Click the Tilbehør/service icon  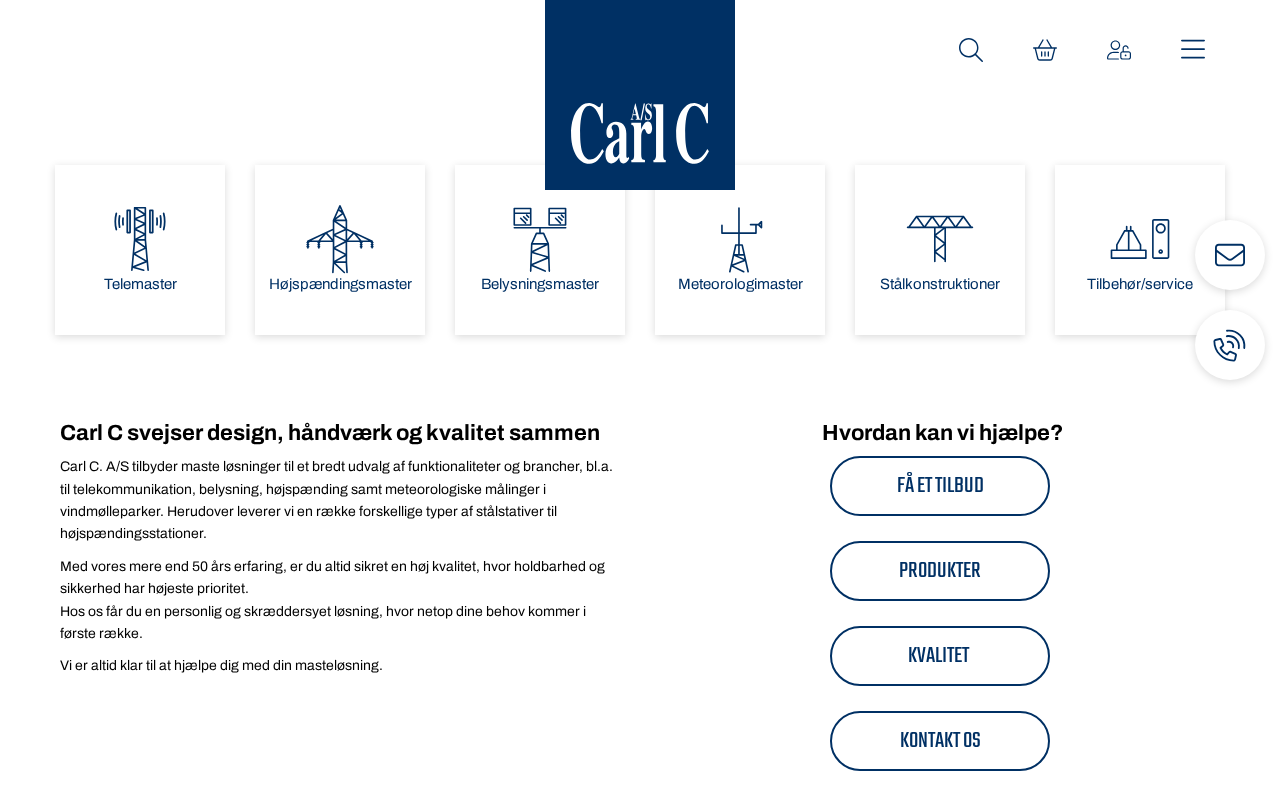[x=1140, y=239]
